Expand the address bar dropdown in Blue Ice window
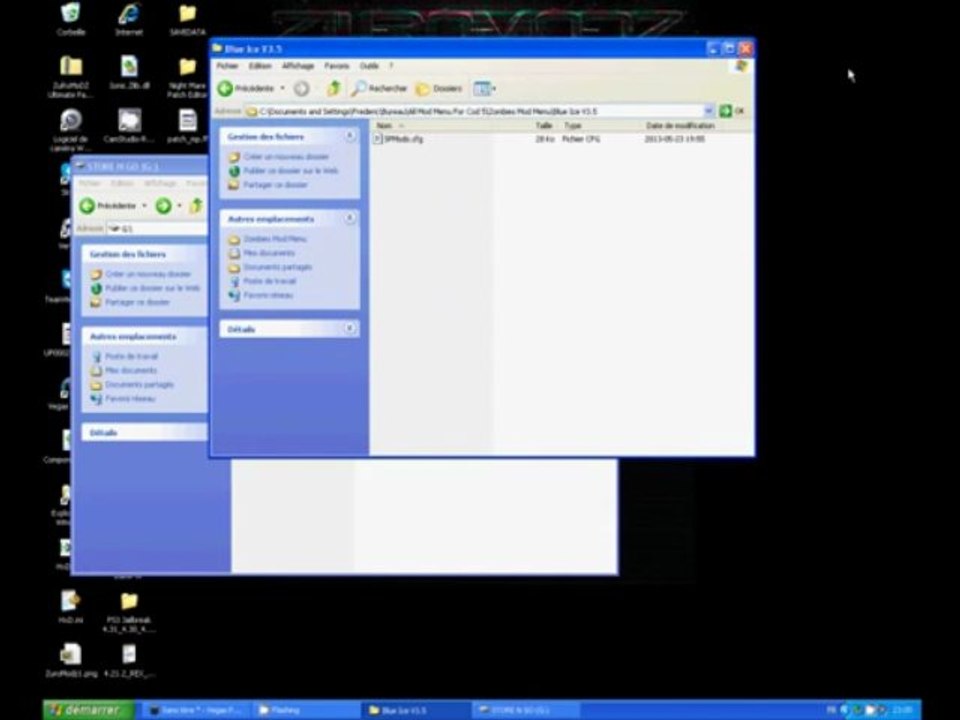This screenshot has width=960, height=720. click(708, 111)
